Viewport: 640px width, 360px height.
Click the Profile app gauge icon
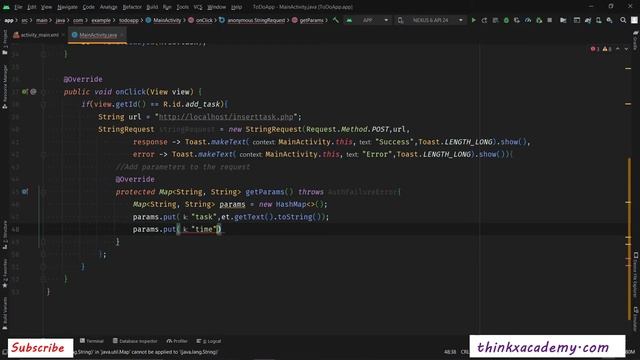(528, 20)
